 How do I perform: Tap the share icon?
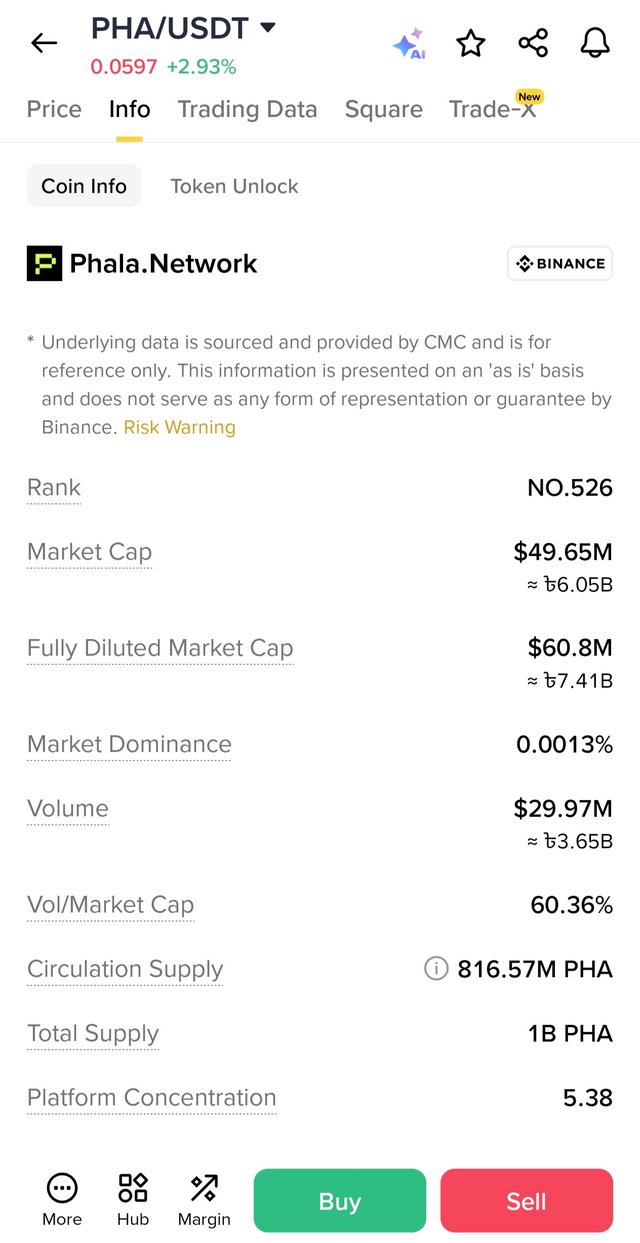[533, 43]
